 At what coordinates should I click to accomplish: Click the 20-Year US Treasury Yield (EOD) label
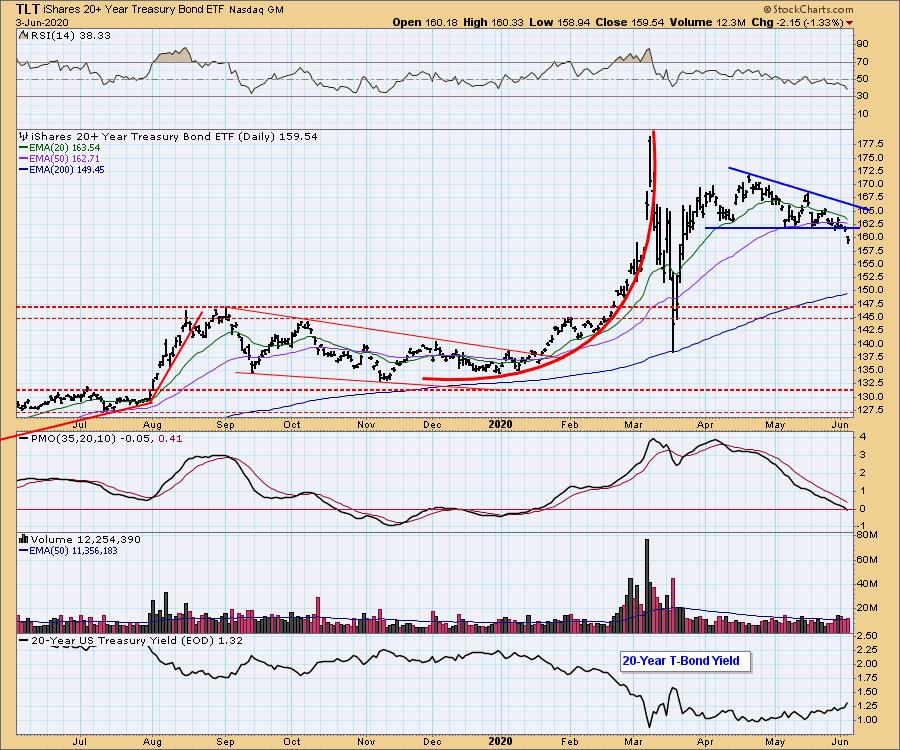pos(130,640)
